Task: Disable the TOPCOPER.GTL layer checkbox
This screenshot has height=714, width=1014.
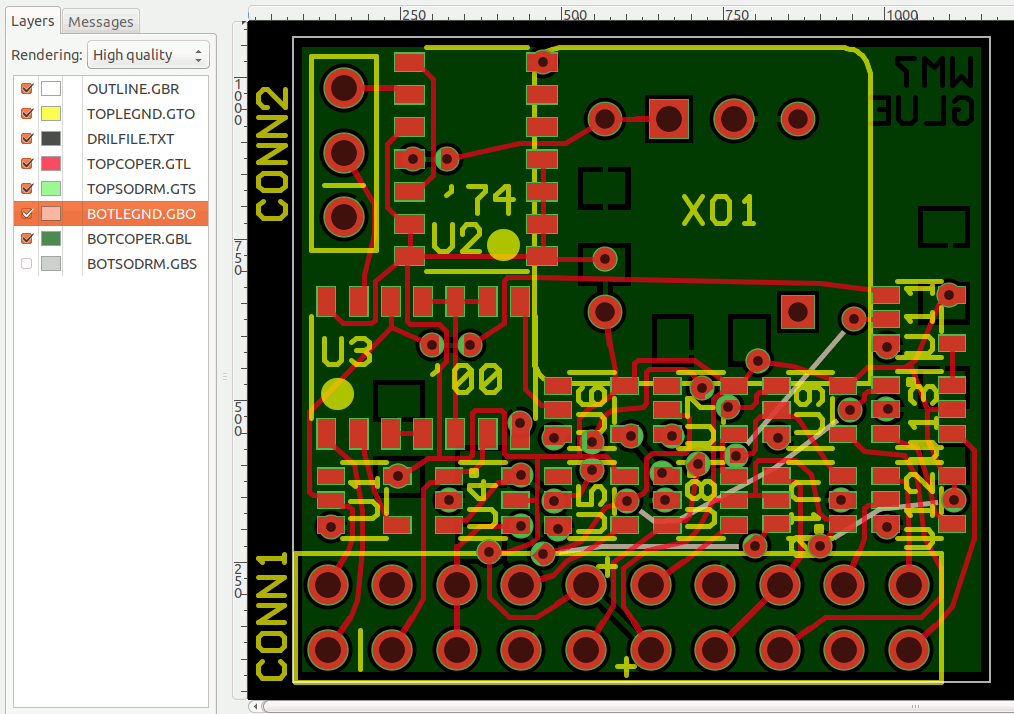Action: pyautogui.click(x=27, y=164)
